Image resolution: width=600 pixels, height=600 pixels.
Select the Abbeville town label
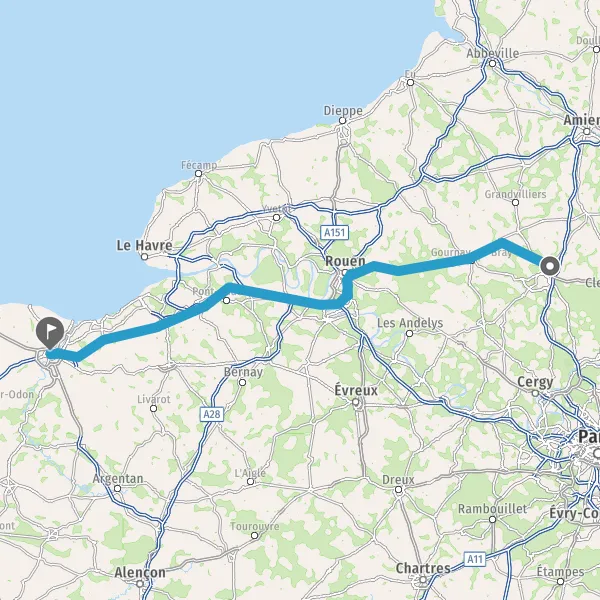pyautogui.click(x=492, y=53)
